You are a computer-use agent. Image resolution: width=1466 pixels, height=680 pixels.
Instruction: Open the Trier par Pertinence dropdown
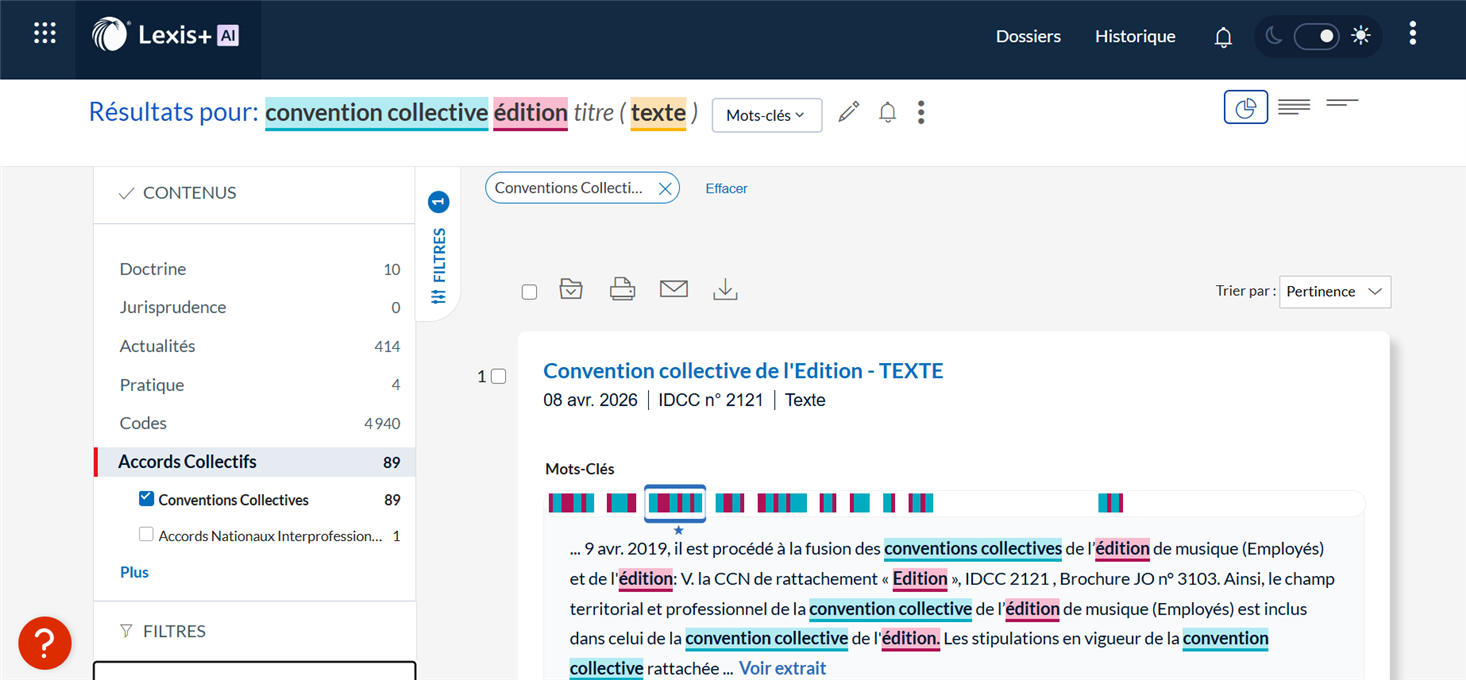tap(1334, 292)
